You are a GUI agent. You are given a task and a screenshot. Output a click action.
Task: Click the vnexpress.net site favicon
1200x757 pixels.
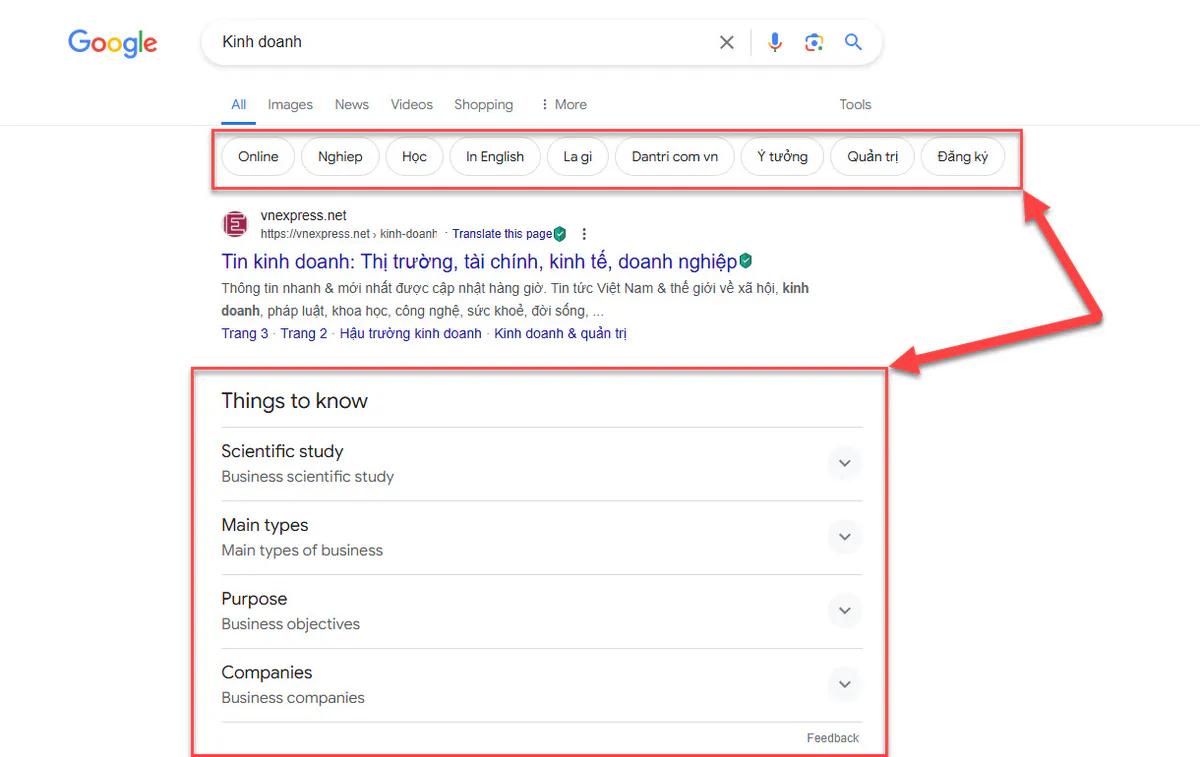click(x=235, y=224)
